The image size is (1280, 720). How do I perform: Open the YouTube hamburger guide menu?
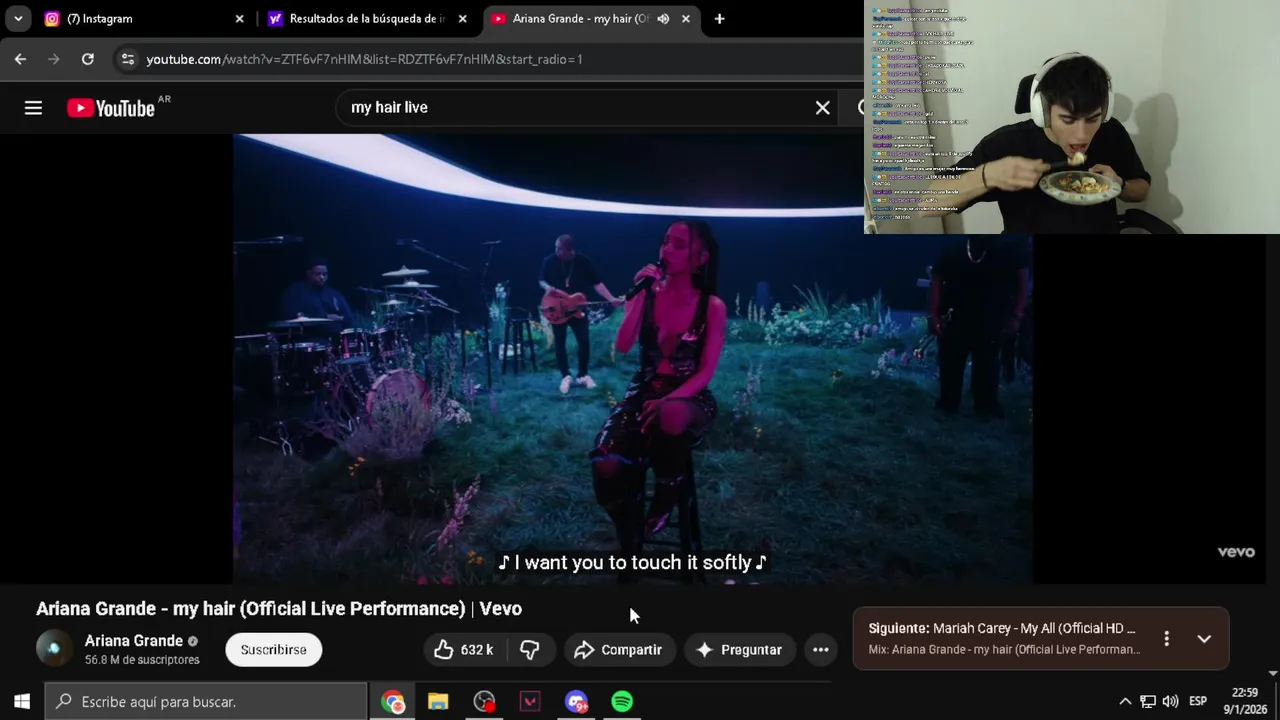[33, 108]
